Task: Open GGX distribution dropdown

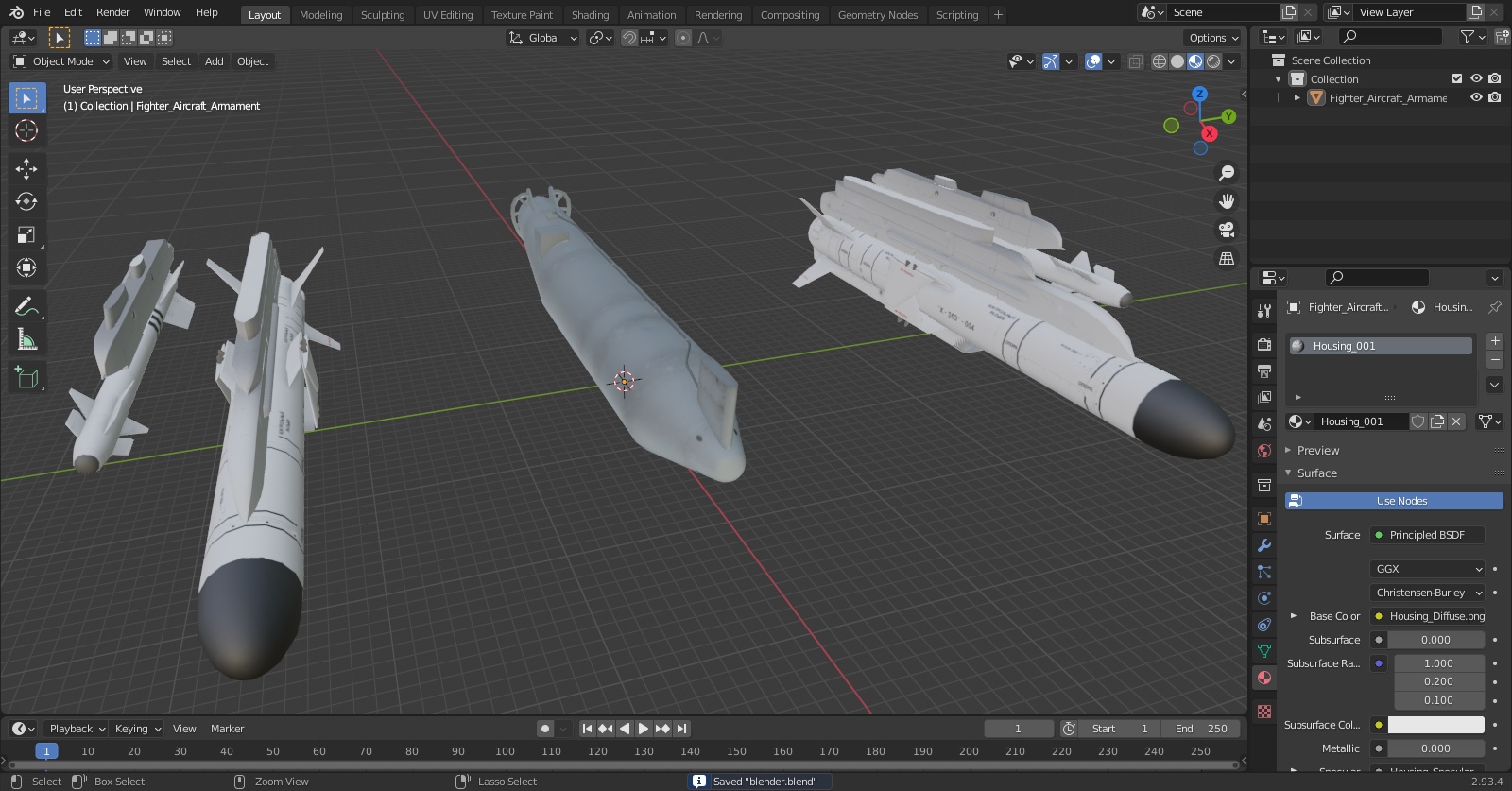Action: click(1427, 569)
